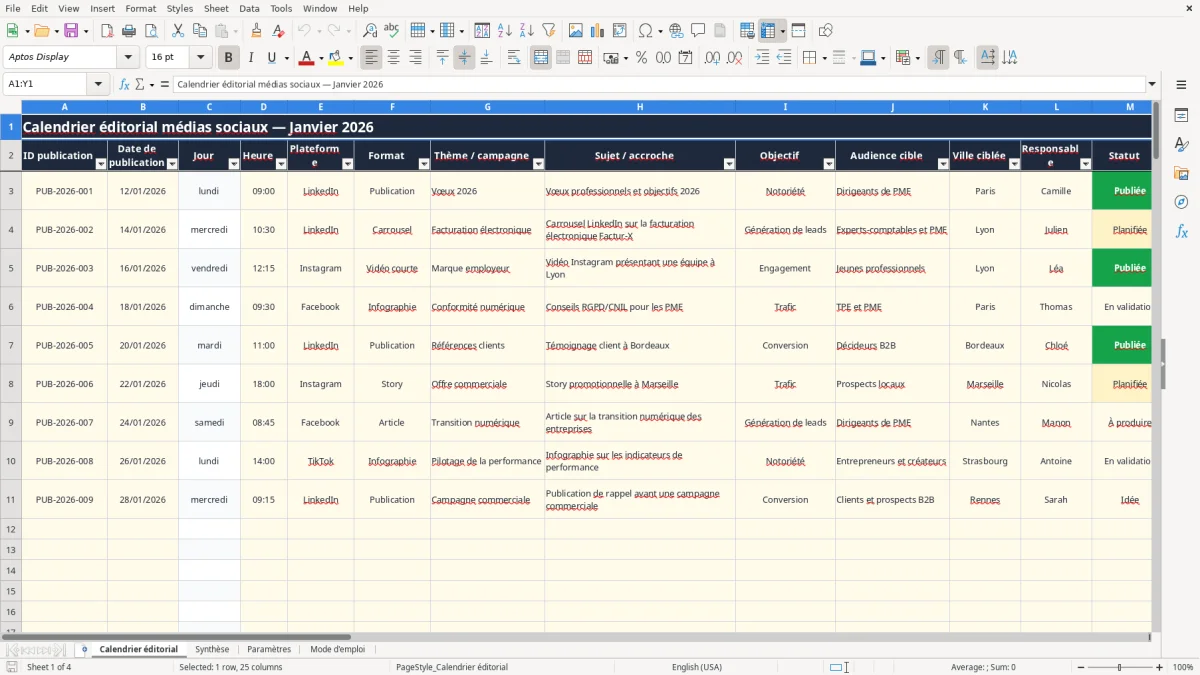Open the Sujet / accroche filter dropdown
The image size is (1200, 675).
click(729, 163)
